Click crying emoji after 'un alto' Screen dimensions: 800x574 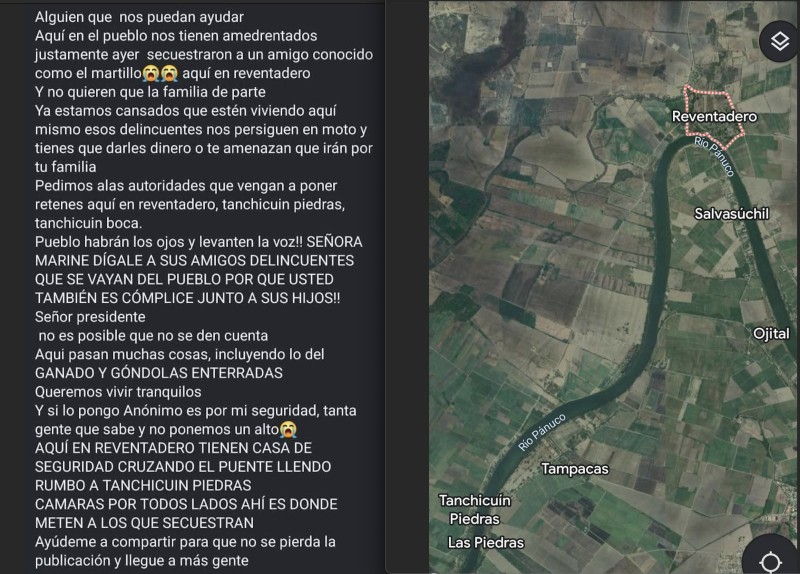(x=288, y=430)
